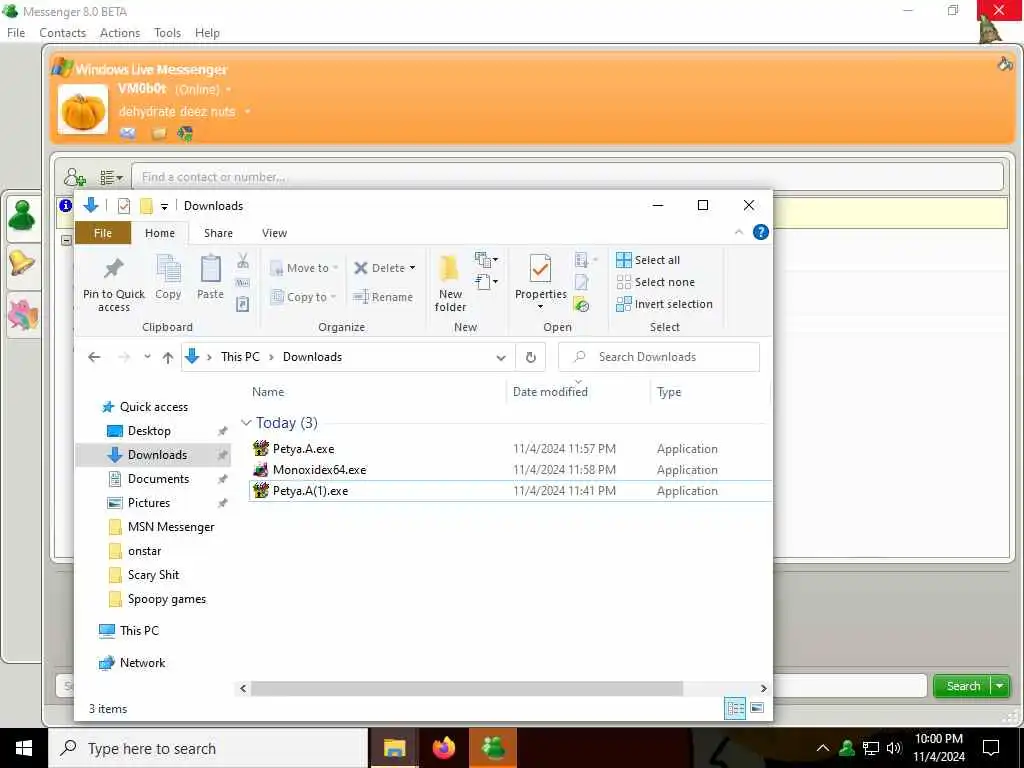
Task: Open the Messenger Contacts menu
Action: pos(63,33)
